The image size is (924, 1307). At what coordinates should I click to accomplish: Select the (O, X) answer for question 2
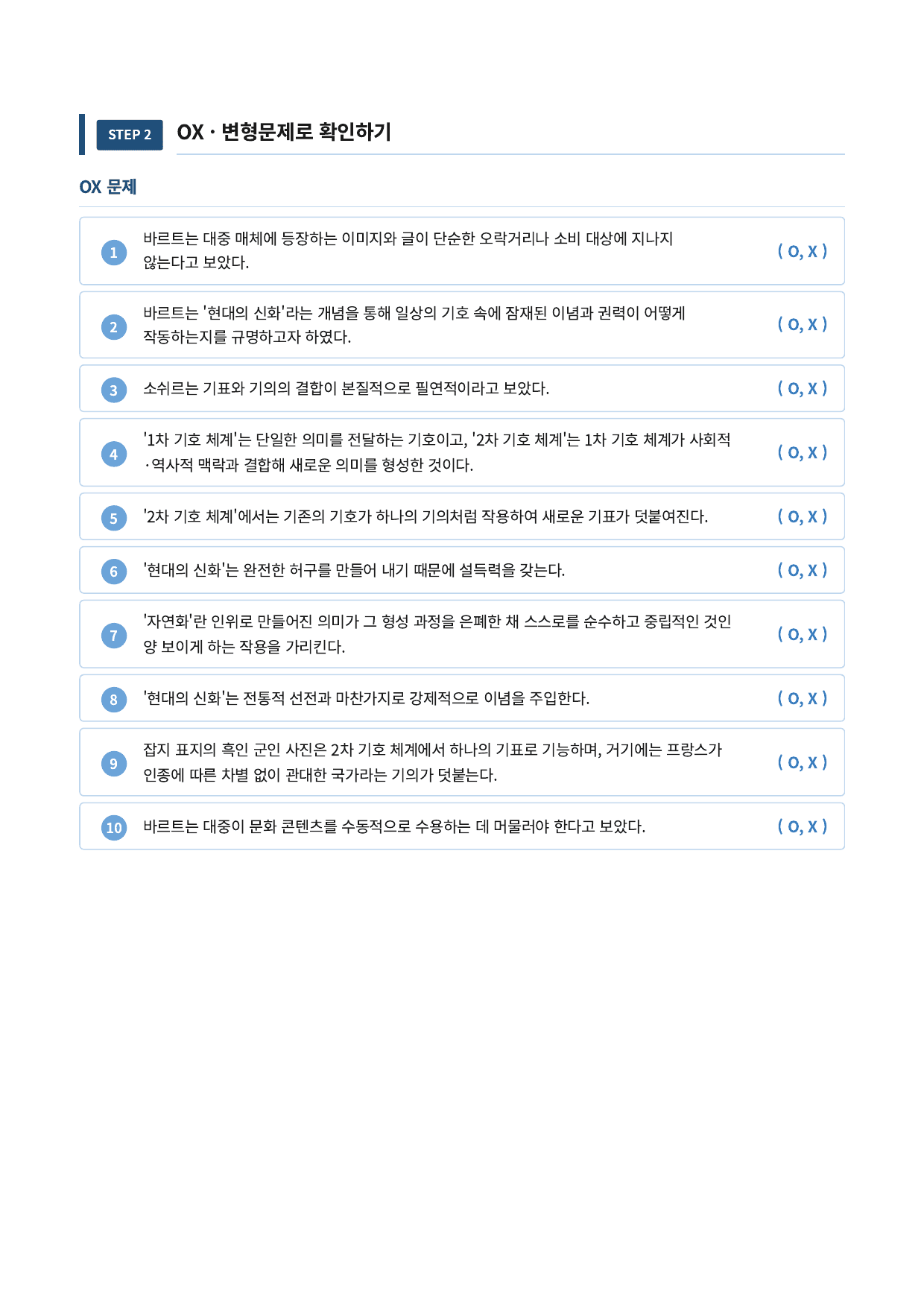pos(803,324)
